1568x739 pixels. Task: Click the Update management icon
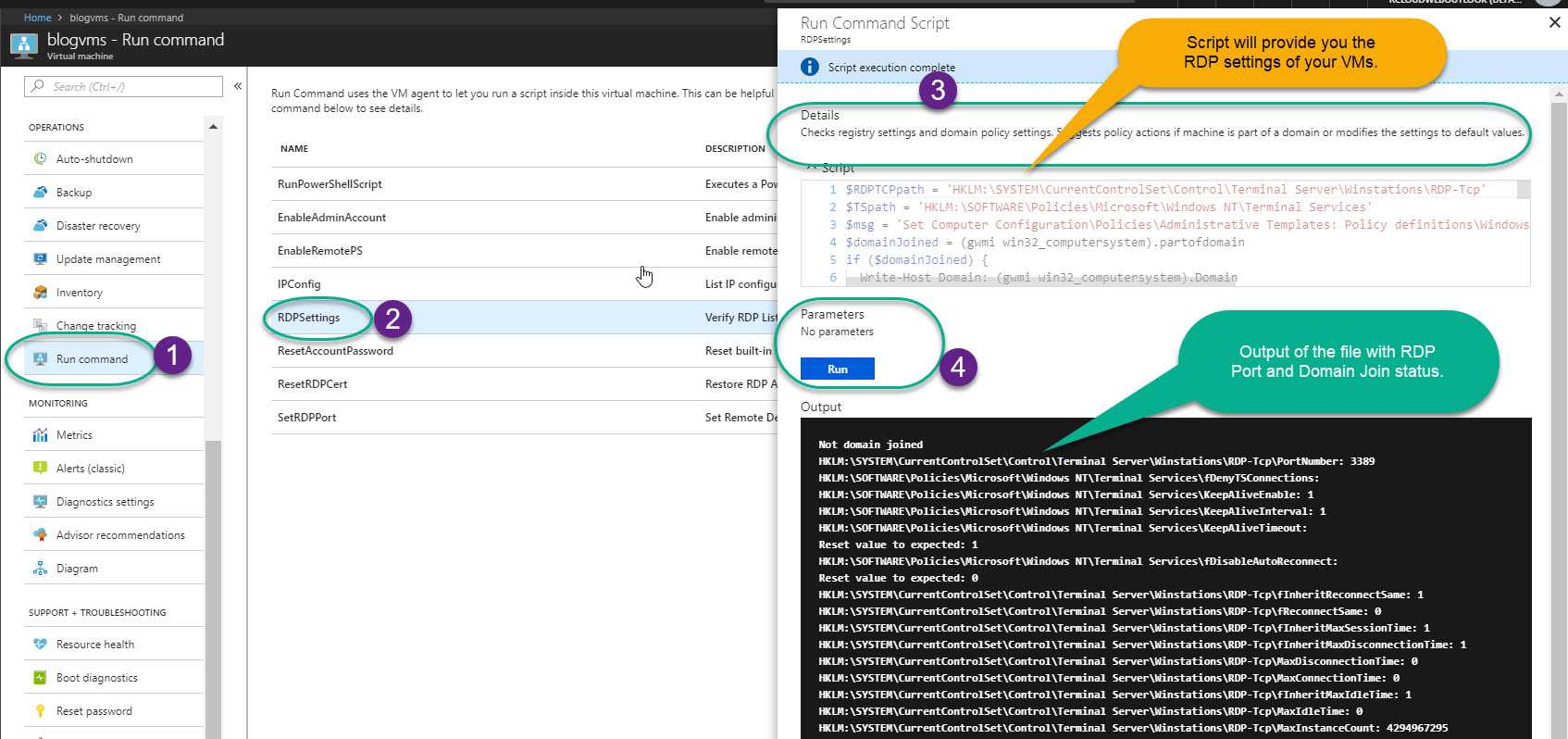click(x=40, y=259)
